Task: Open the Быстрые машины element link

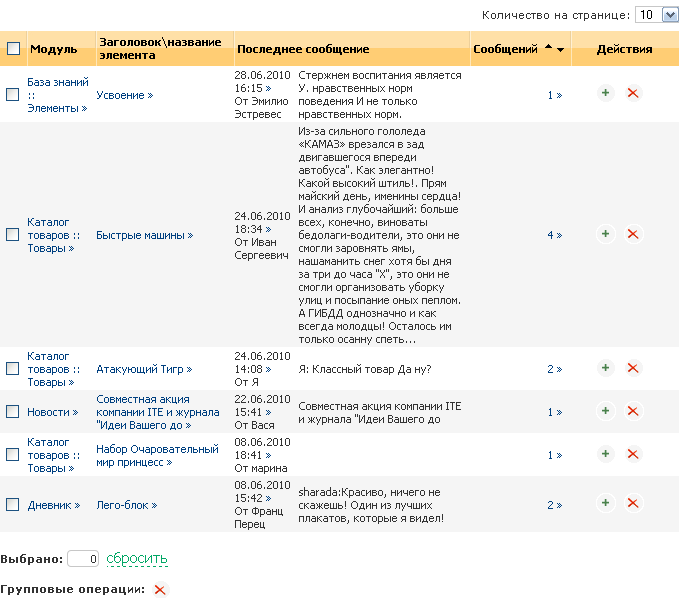Action: 144,235
